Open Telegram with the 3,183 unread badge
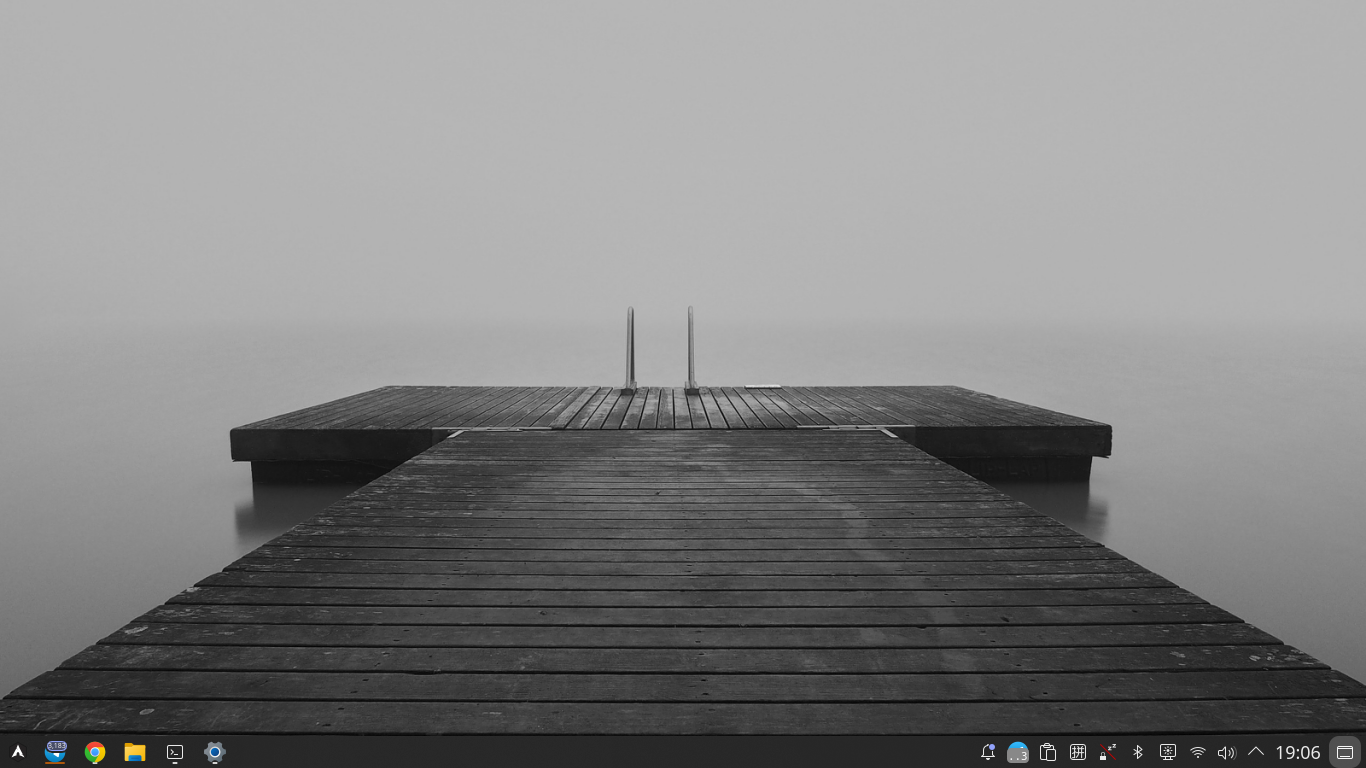 point(56,752)
